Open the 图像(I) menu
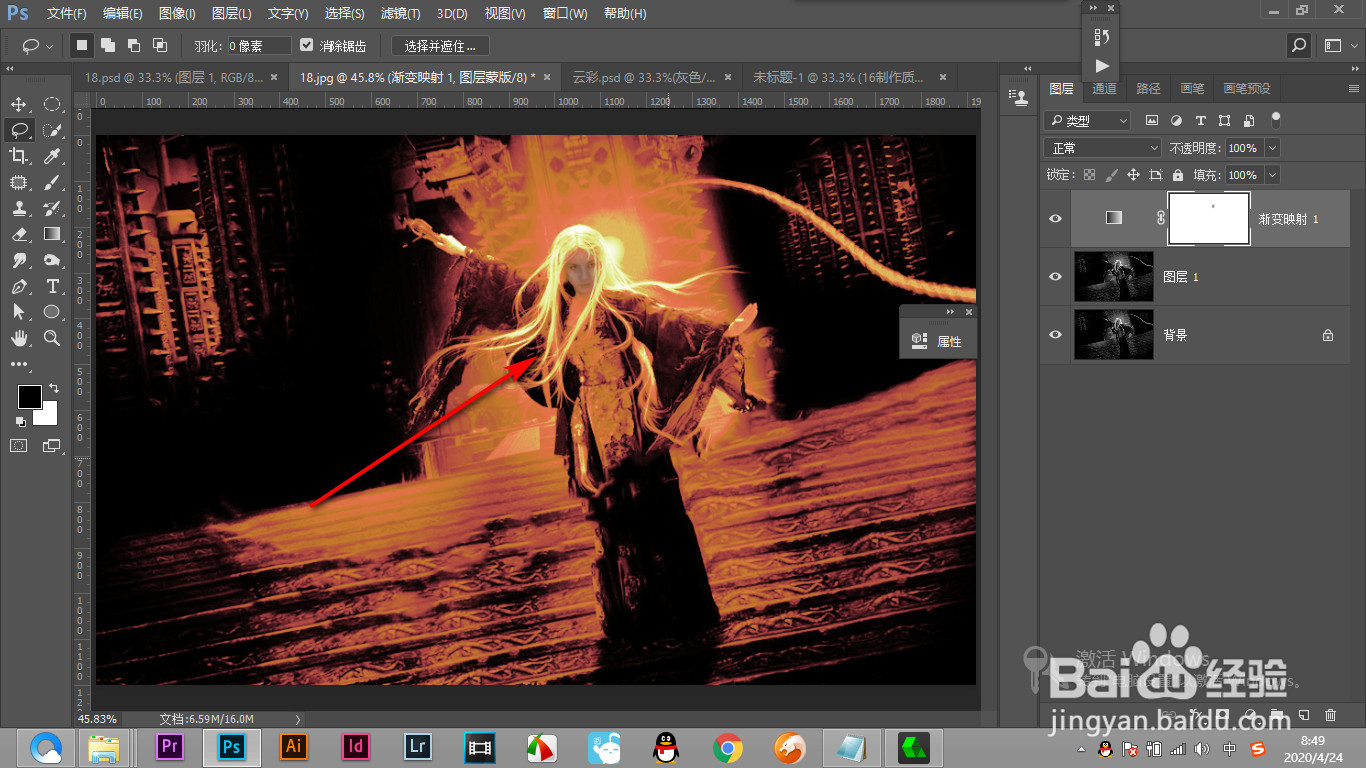 [x=177, y=14]
